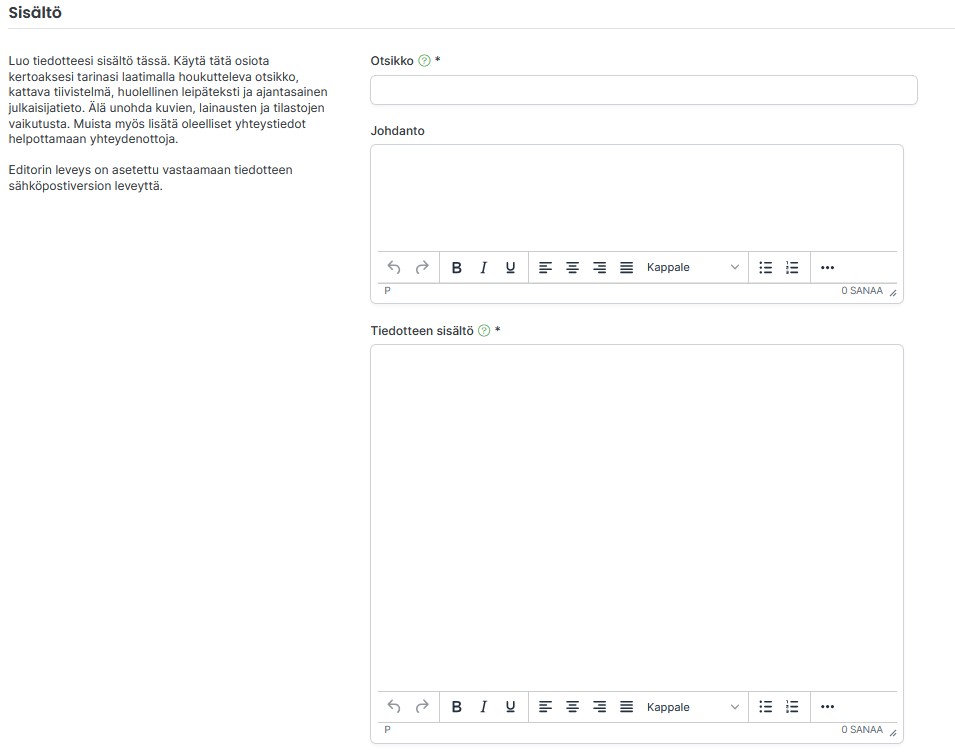Click the P element path in Johdanto editor

387,291
